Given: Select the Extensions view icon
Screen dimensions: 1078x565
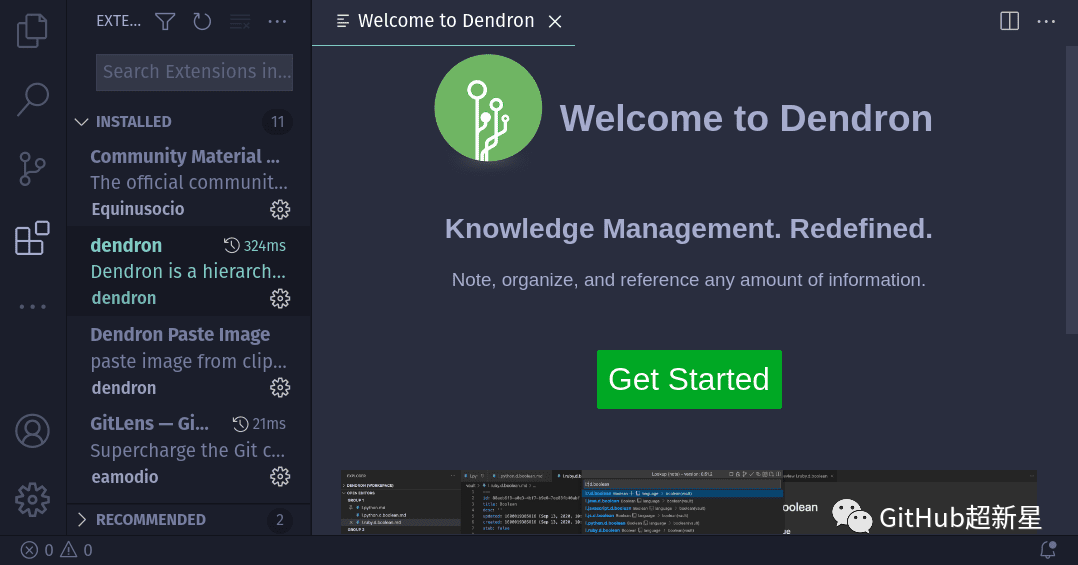Looking at the screenshot, I should pyautogui.click(x=32, y=238).
